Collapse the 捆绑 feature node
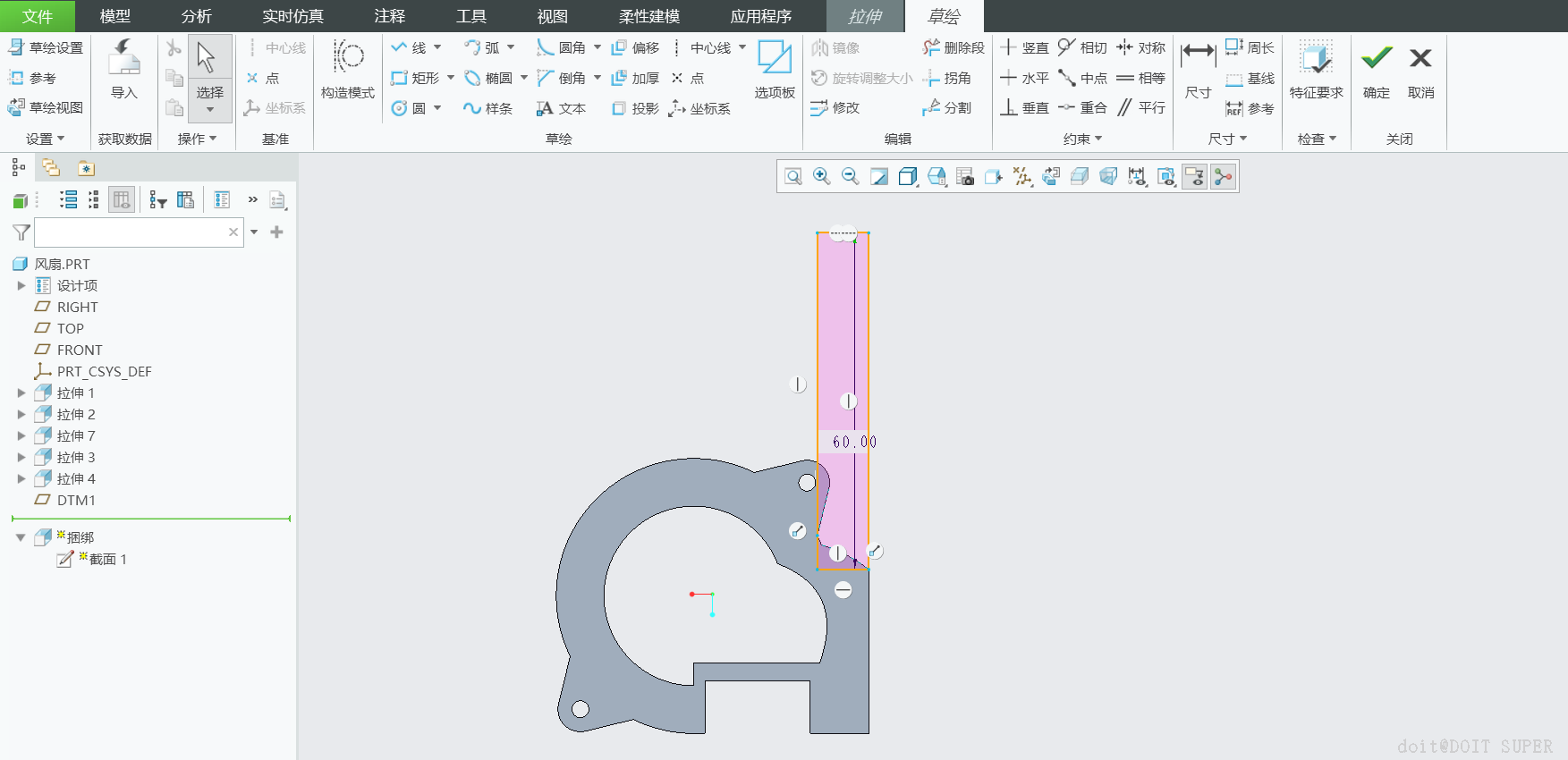The image size is (1568, 760). (x=21, y=537)
